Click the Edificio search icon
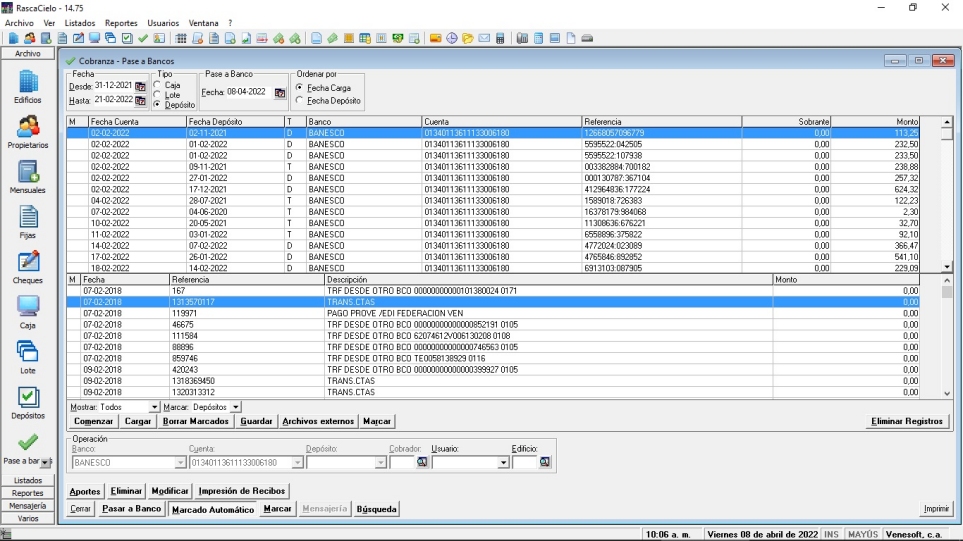 coord(545,462)
